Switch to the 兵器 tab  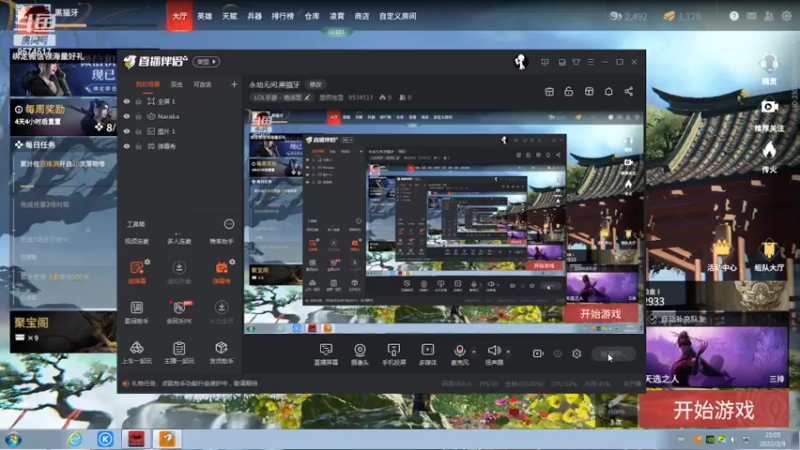(255, 16)
